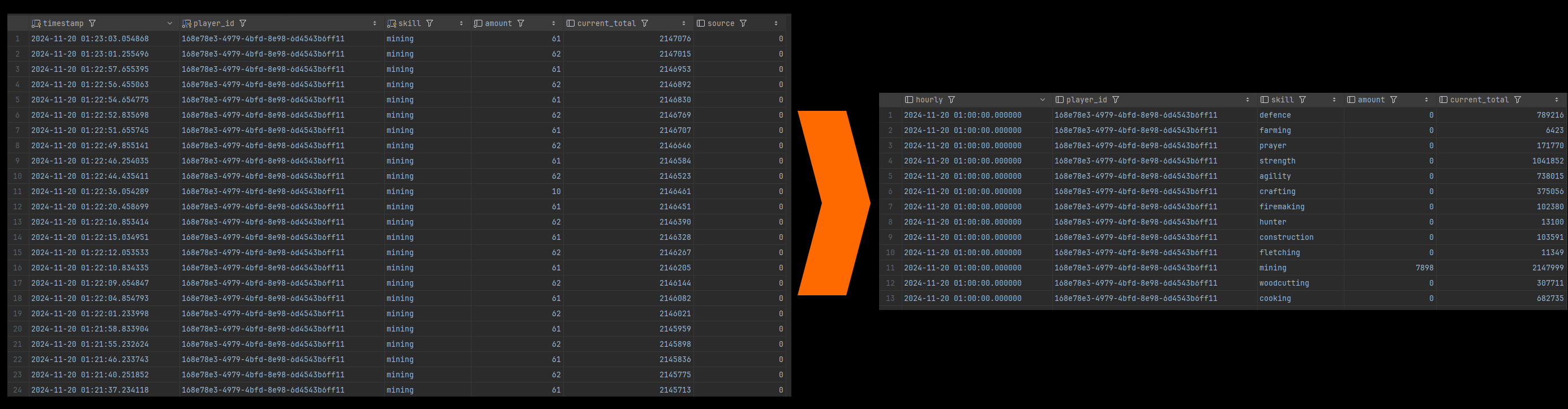Viewport: 1568px width, 409px height.
Task: Click column icon beside hourly header
Action: [x=909, y=100]
